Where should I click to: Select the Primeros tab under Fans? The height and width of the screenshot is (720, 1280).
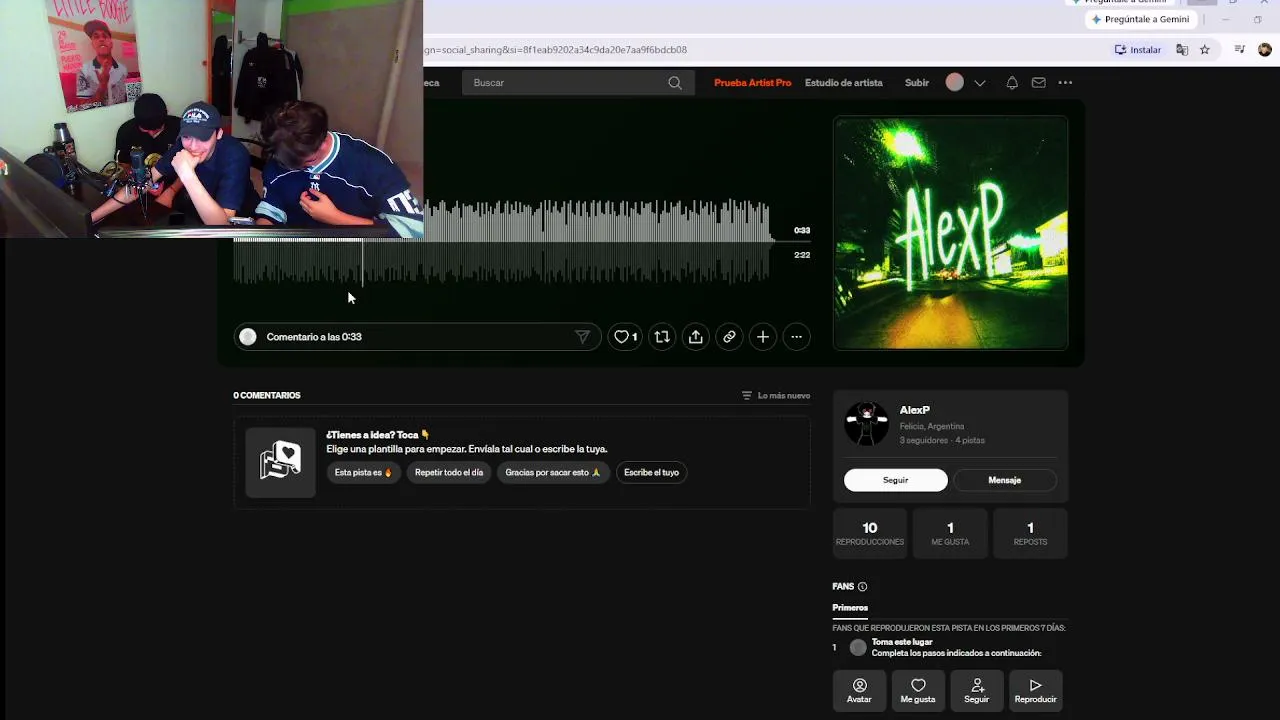coord(850,608)
